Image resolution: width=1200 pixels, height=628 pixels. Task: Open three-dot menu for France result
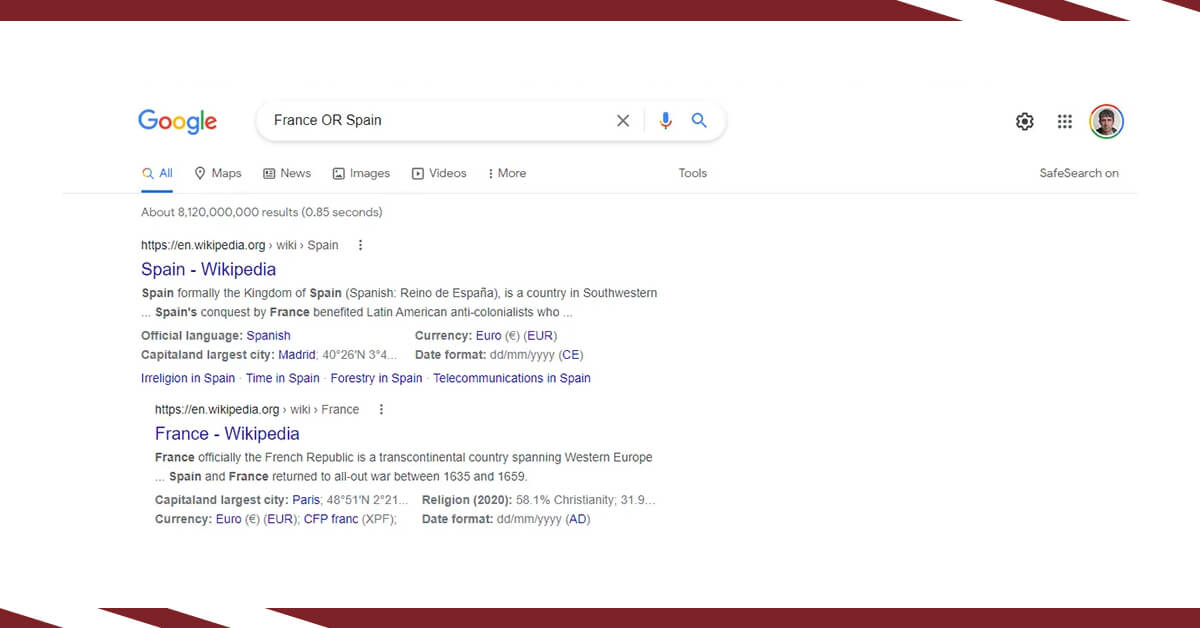click(381, 409)
